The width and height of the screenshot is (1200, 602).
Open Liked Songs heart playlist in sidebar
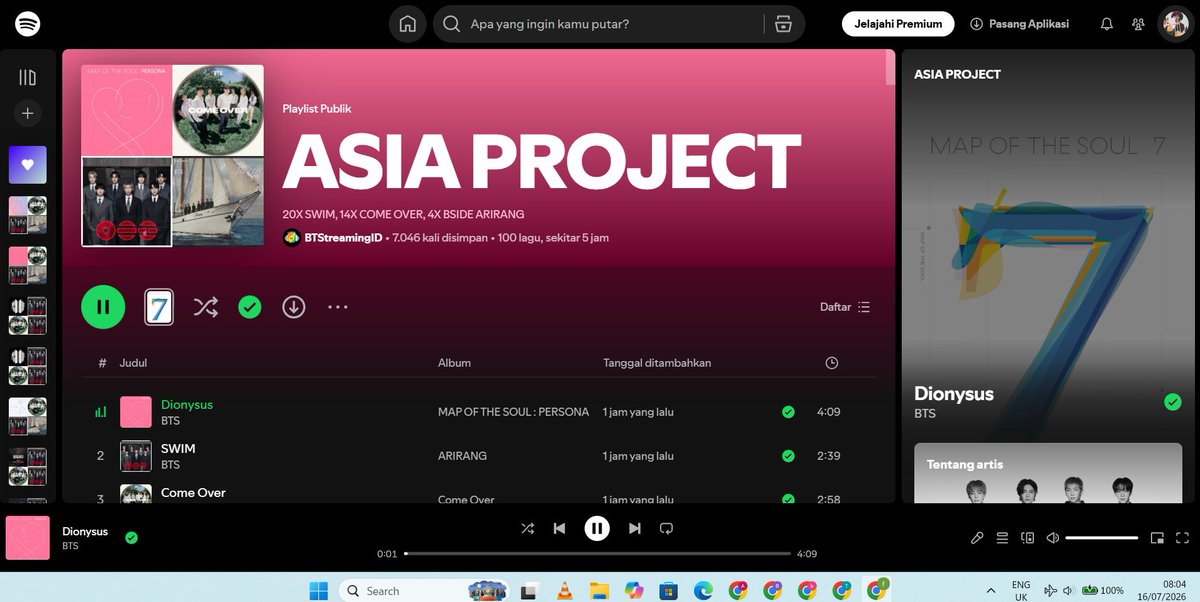(x=28, y=165)
